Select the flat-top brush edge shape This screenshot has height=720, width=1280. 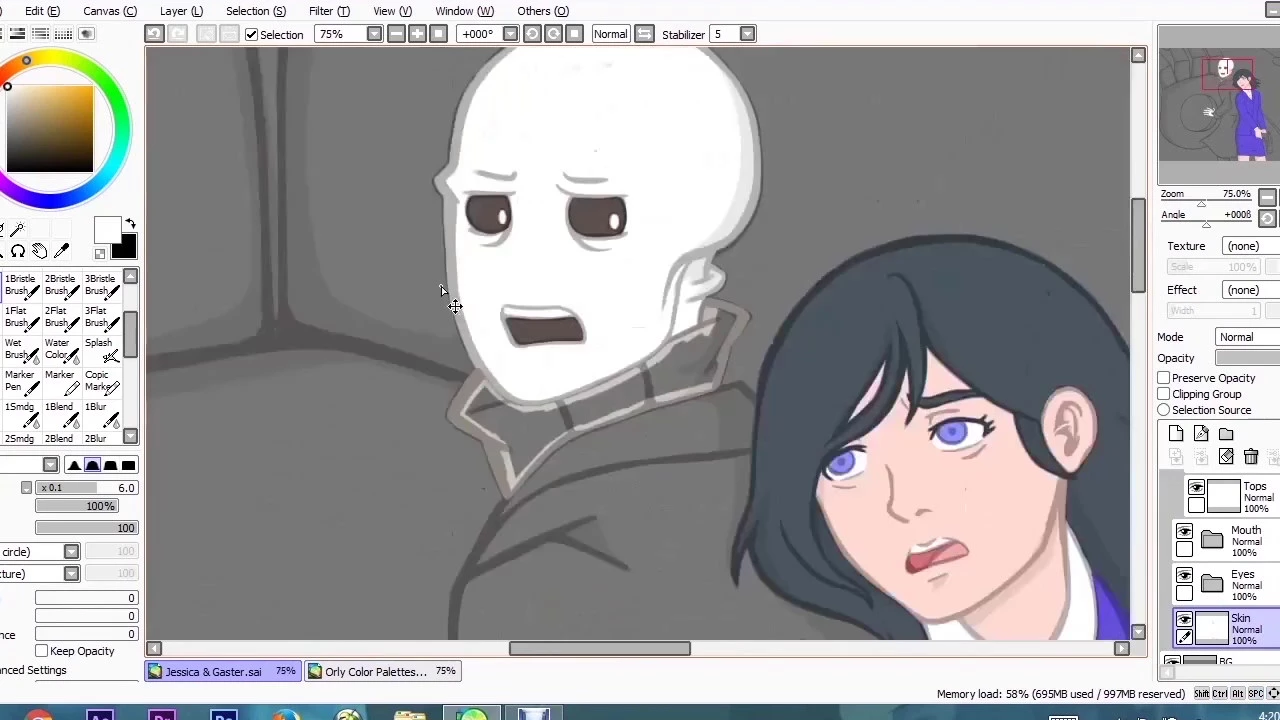point(128,465)
